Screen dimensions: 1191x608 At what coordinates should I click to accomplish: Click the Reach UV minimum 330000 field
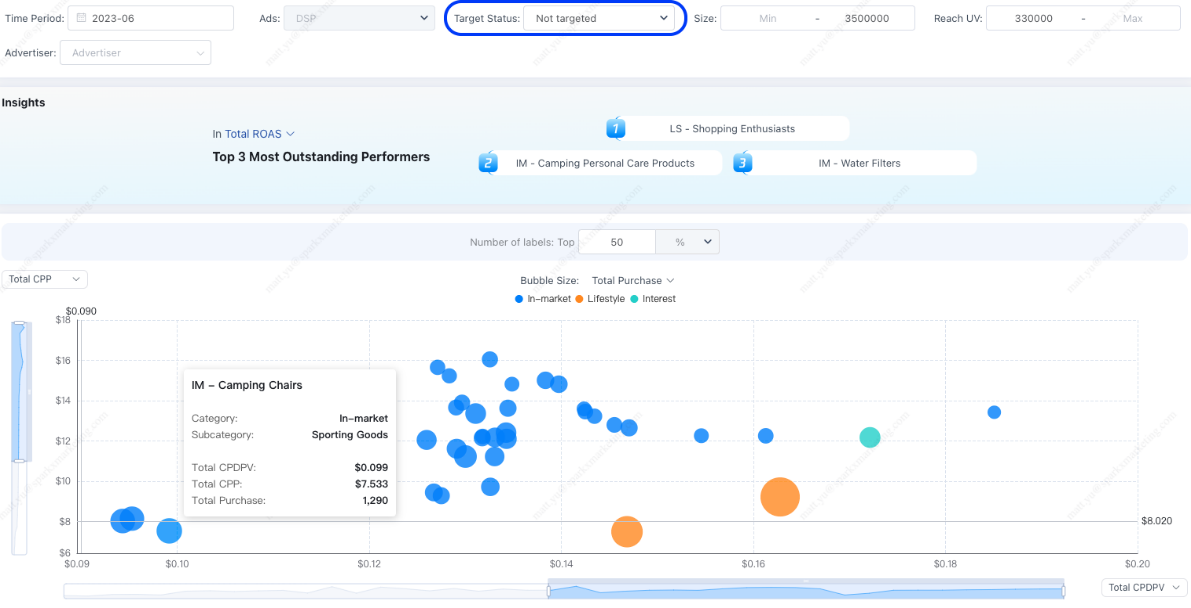coord(1033,18)
